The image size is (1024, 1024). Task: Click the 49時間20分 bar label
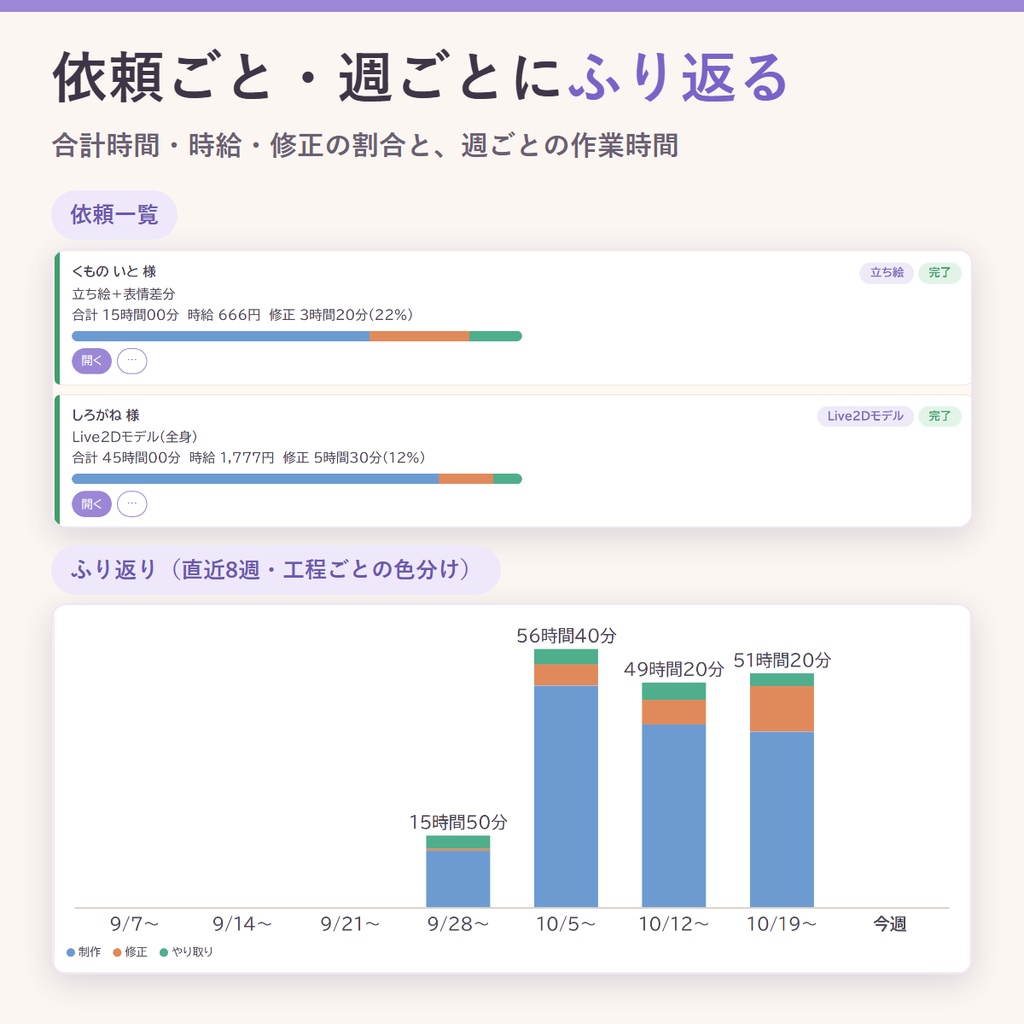(674, 669)
